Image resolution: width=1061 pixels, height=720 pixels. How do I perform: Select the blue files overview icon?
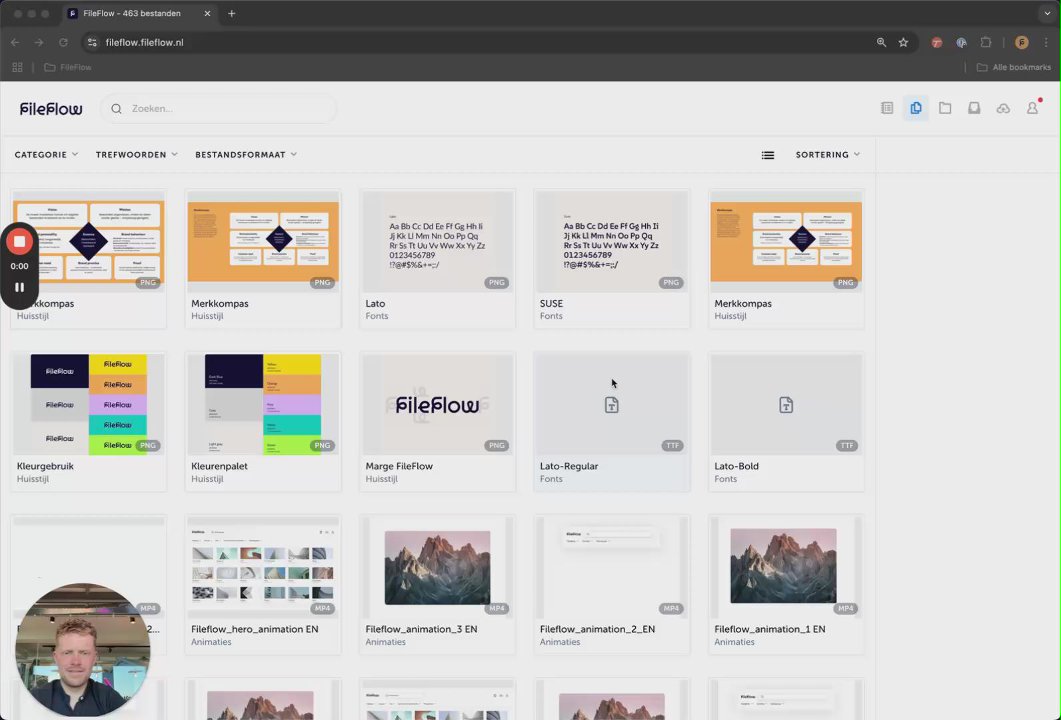click(916, 108)
